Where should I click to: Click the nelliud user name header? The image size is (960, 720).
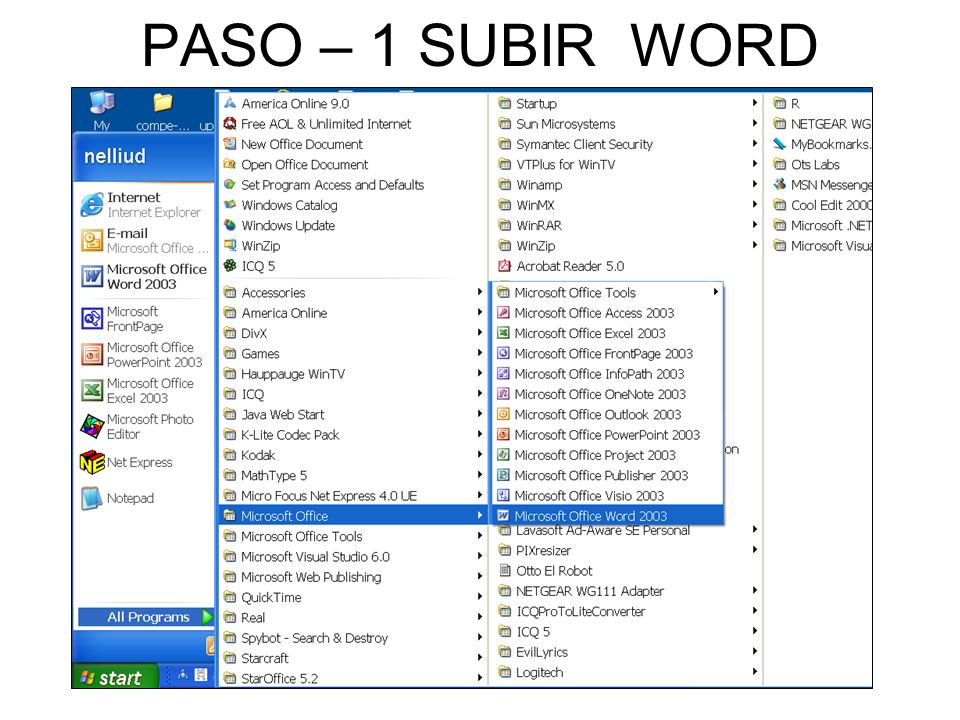point(115,156)
